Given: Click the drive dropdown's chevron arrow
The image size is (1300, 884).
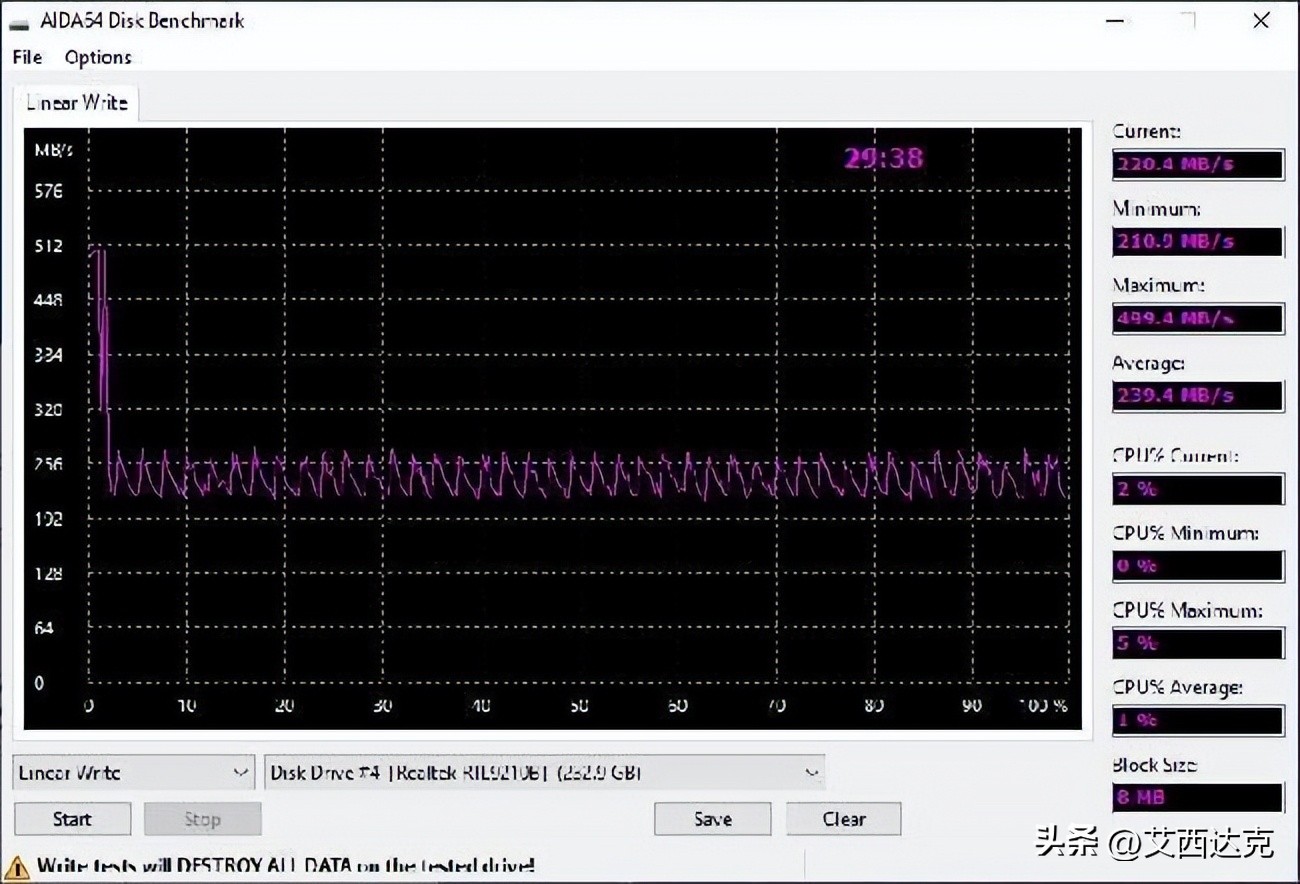Looking at the screenshot, I should (x=811, y=771).
